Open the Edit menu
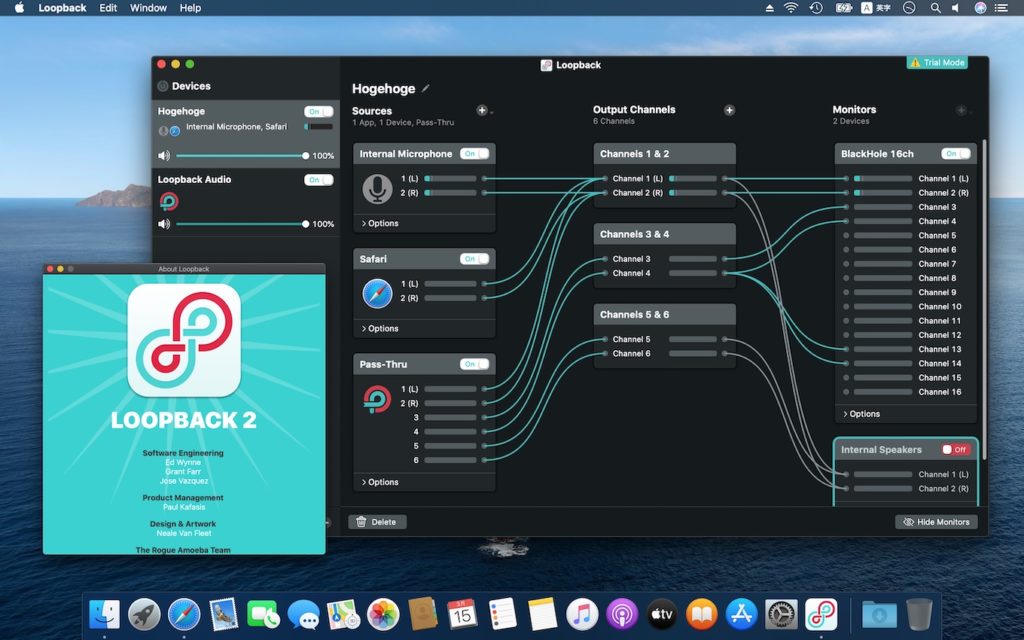The image size is (1024, 640). click(108, 8)
